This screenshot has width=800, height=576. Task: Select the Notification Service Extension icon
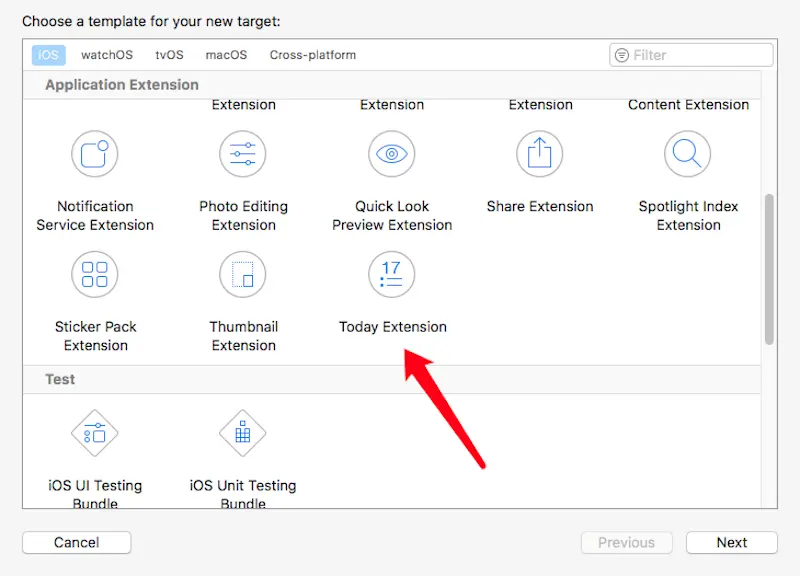[95, 154]
